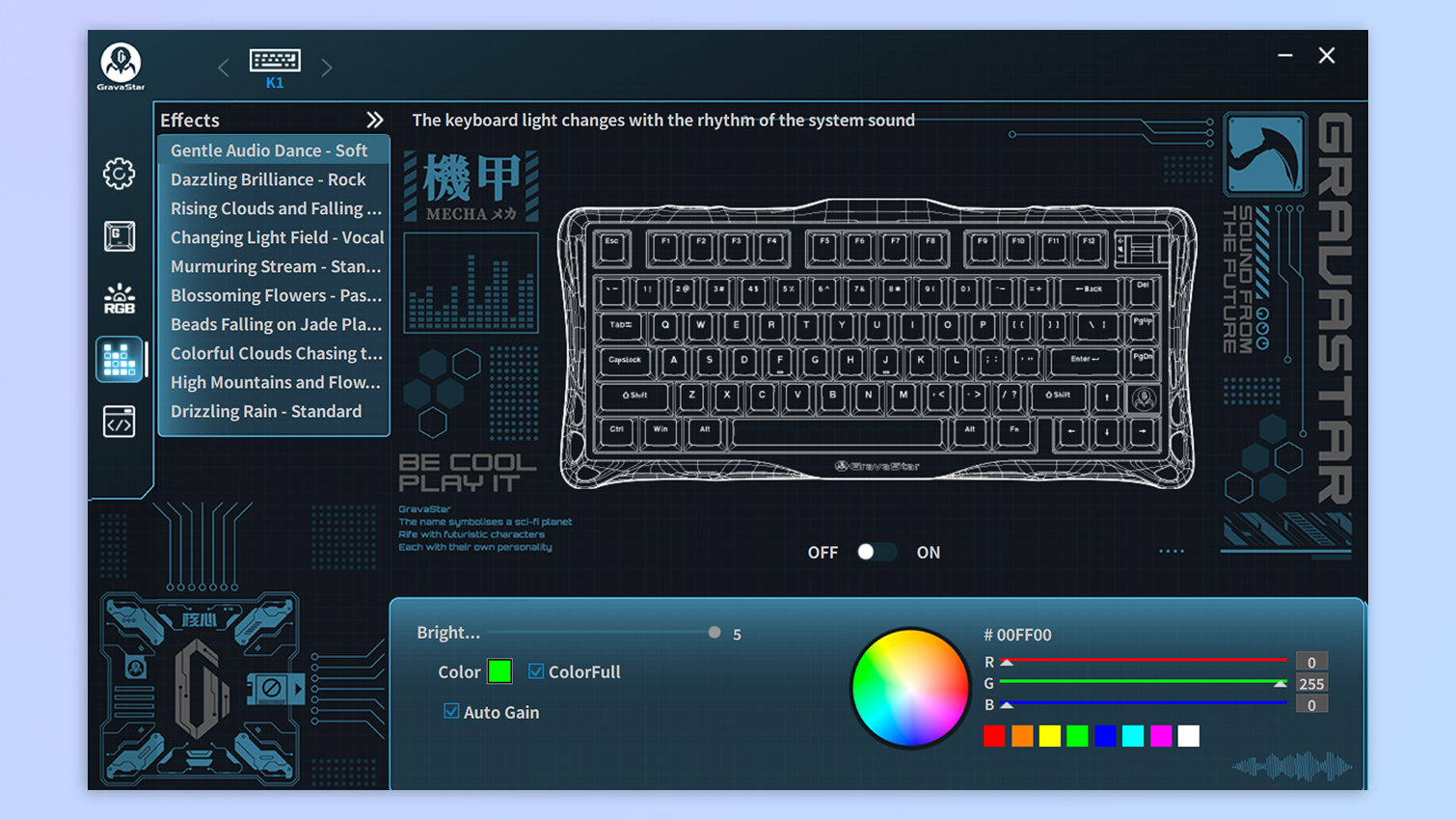Viewport: 1456px width, 820px height.
Task: Click the ON label beside the switch
Action: pyautogui.click(x=928, y=551)
